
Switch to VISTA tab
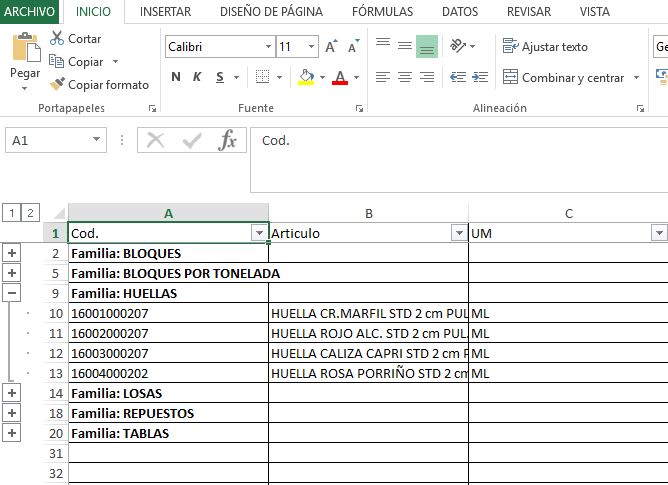594,12
